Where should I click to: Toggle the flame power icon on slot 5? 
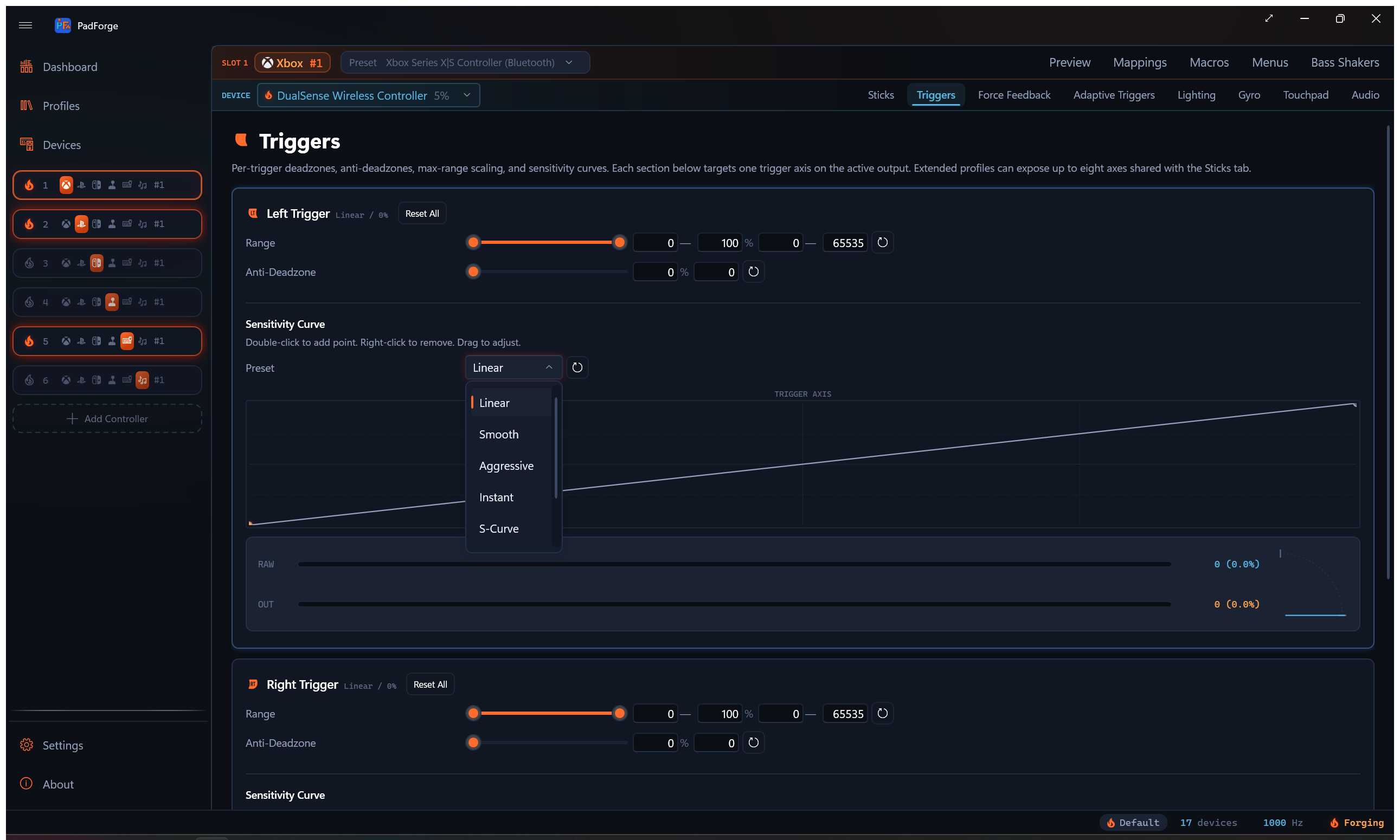tap(29, 341)
